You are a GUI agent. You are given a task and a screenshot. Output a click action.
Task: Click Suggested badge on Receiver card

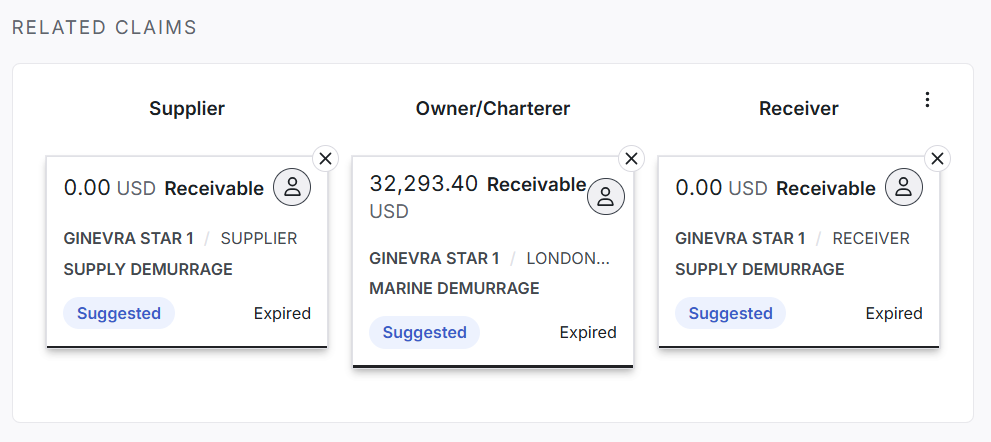point(730,313)
